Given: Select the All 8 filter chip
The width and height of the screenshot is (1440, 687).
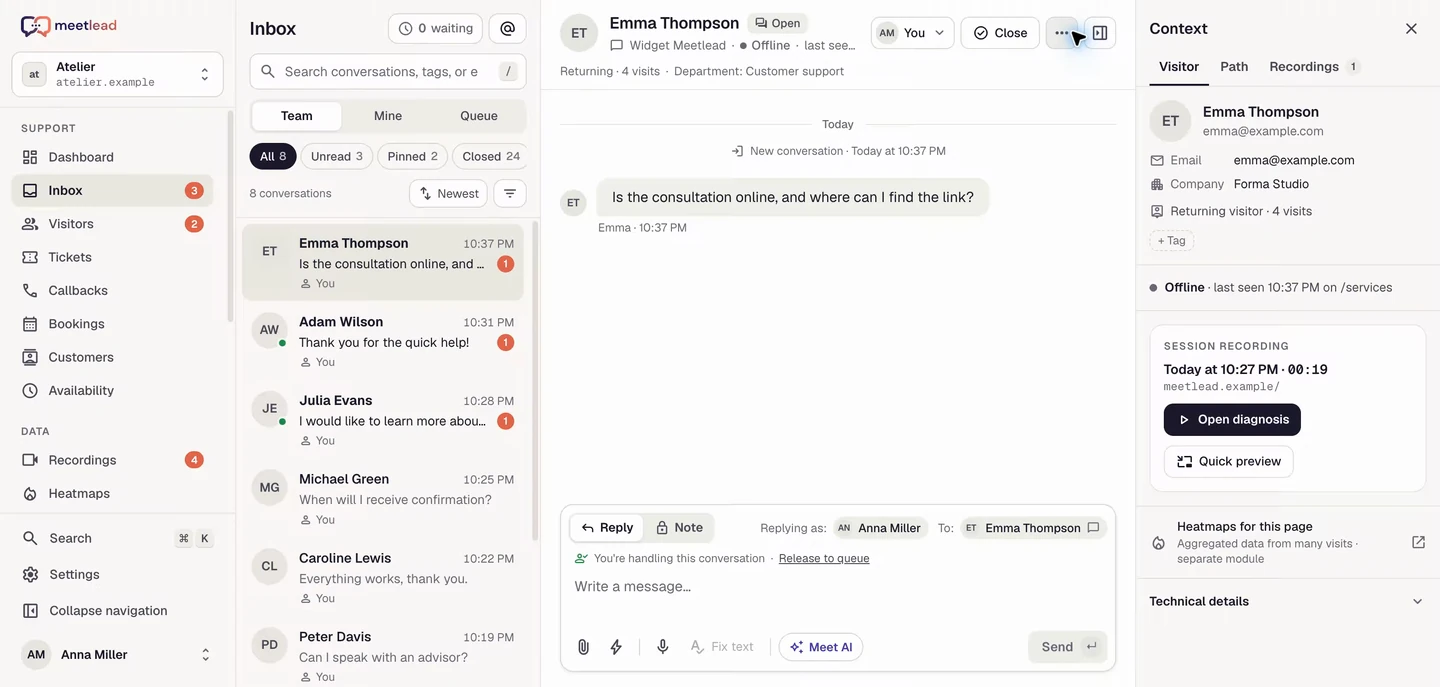Looking at the screenshot, I should pyautogui.click(x=273, y=157).
